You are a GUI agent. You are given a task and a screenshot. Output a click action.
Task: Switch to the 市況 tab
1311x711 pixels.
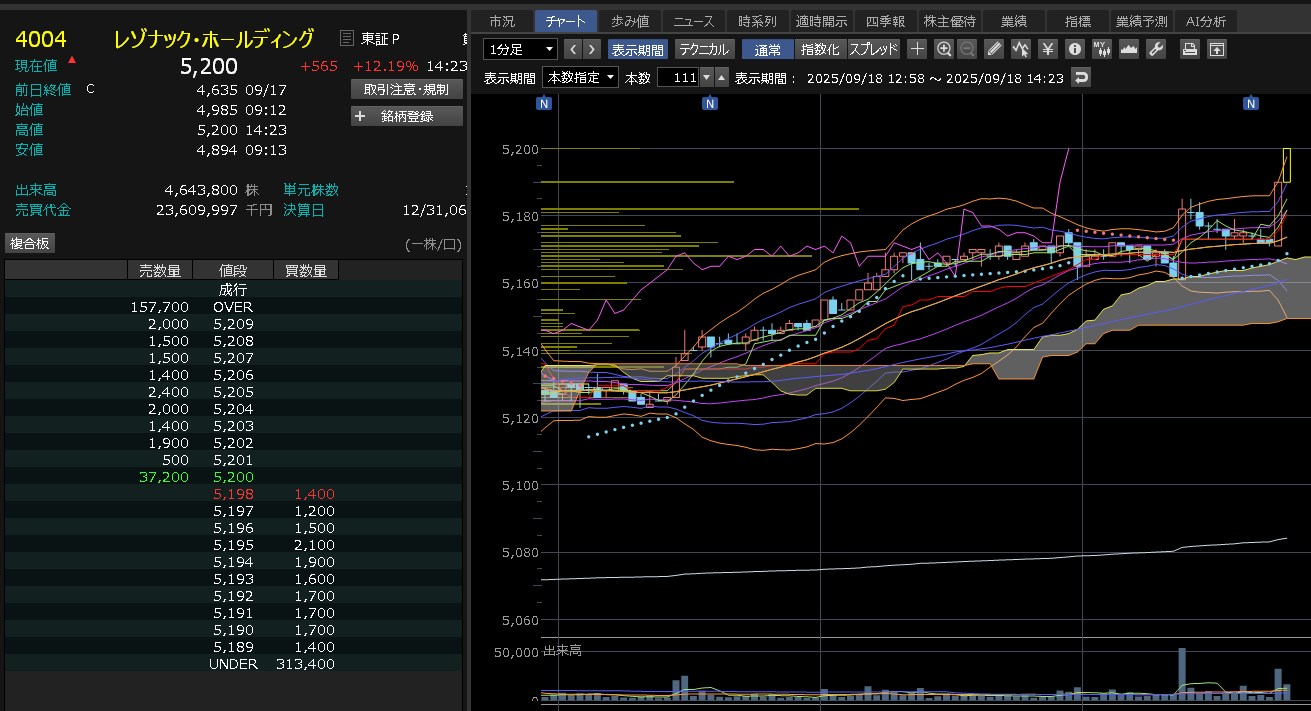point(502,20)
